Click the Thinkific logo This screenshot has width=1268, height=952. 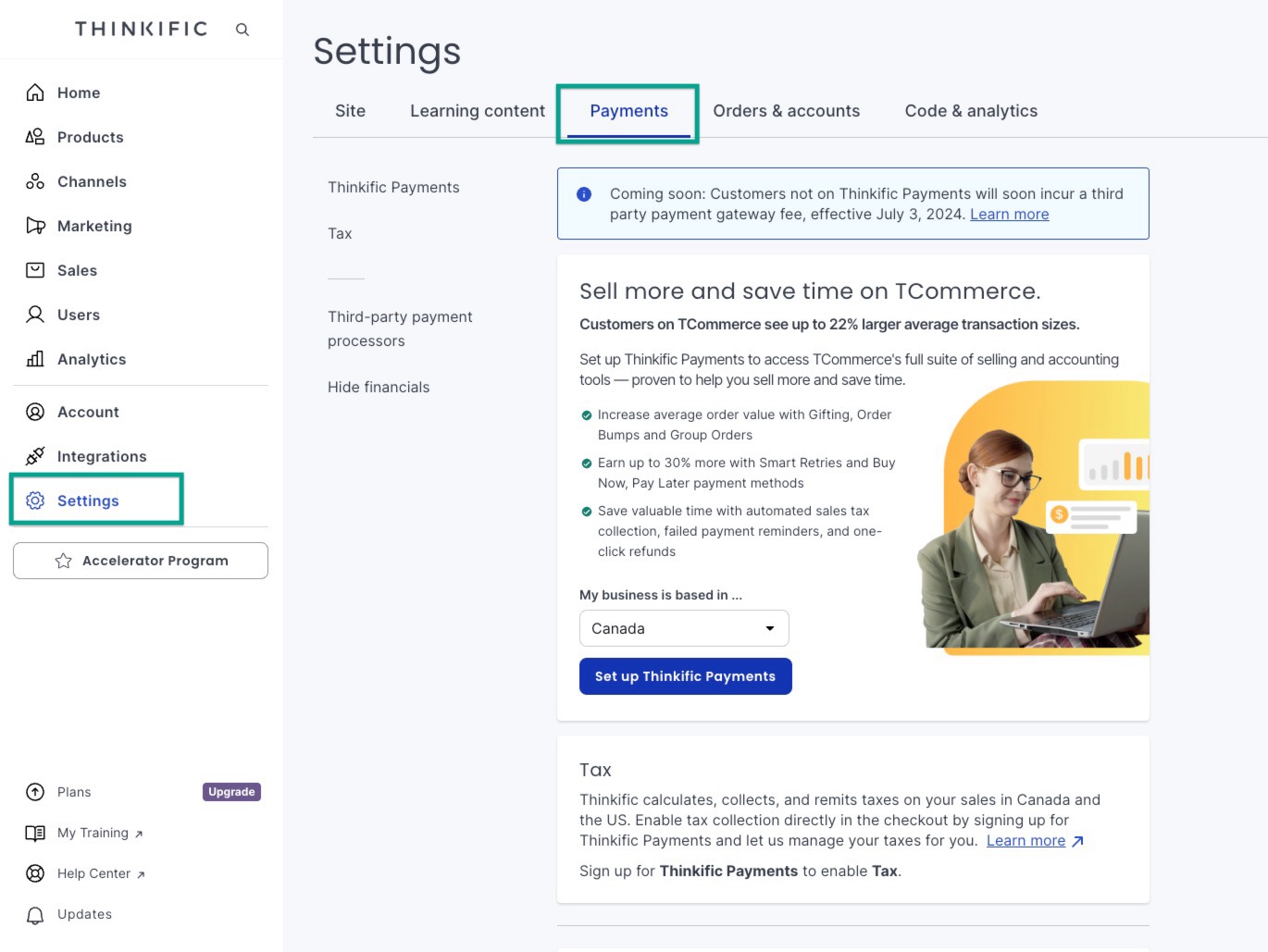coord(142,29)
